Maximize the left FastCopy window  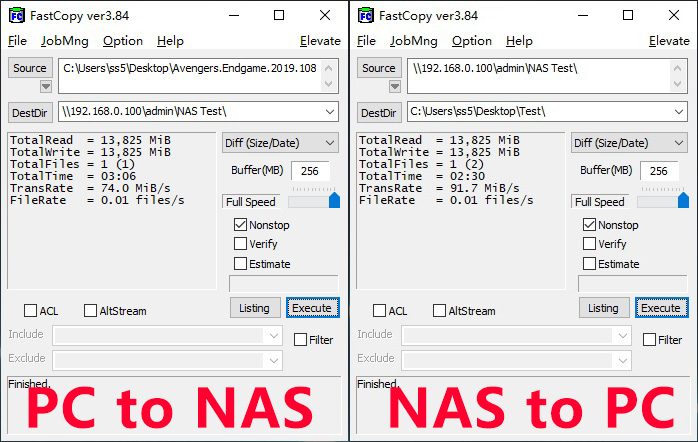pos(279,16)
